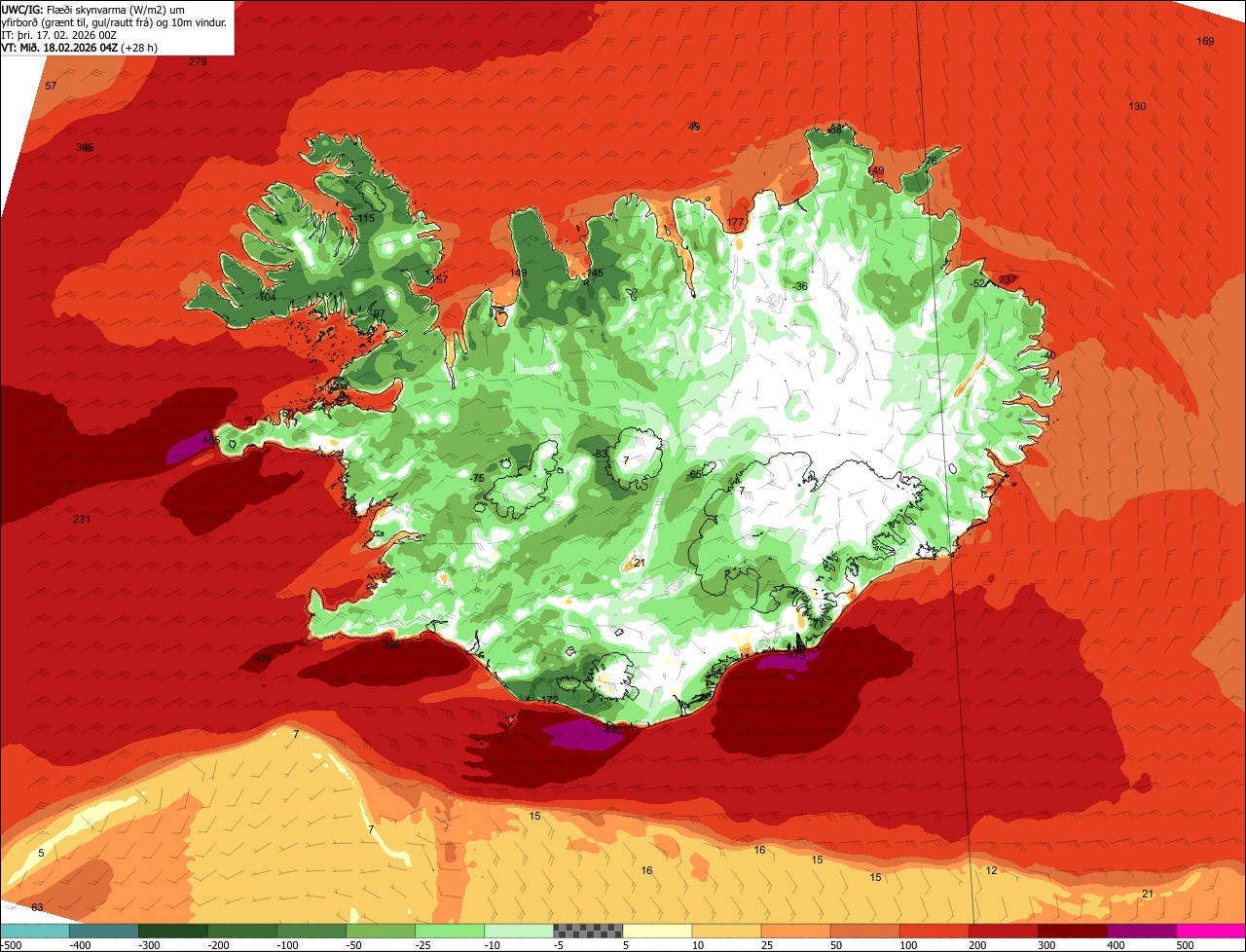
Task: Click the map value "237" on the east coast
Action: [x=1008, y=279]
